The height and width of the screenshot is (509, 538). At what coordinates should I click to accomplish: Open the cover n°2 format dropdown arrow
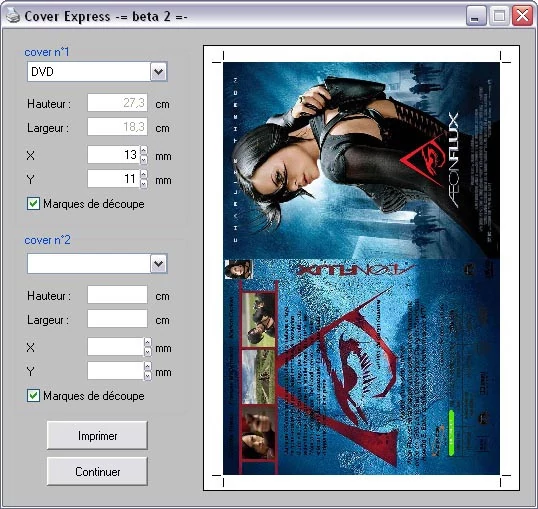158,264
